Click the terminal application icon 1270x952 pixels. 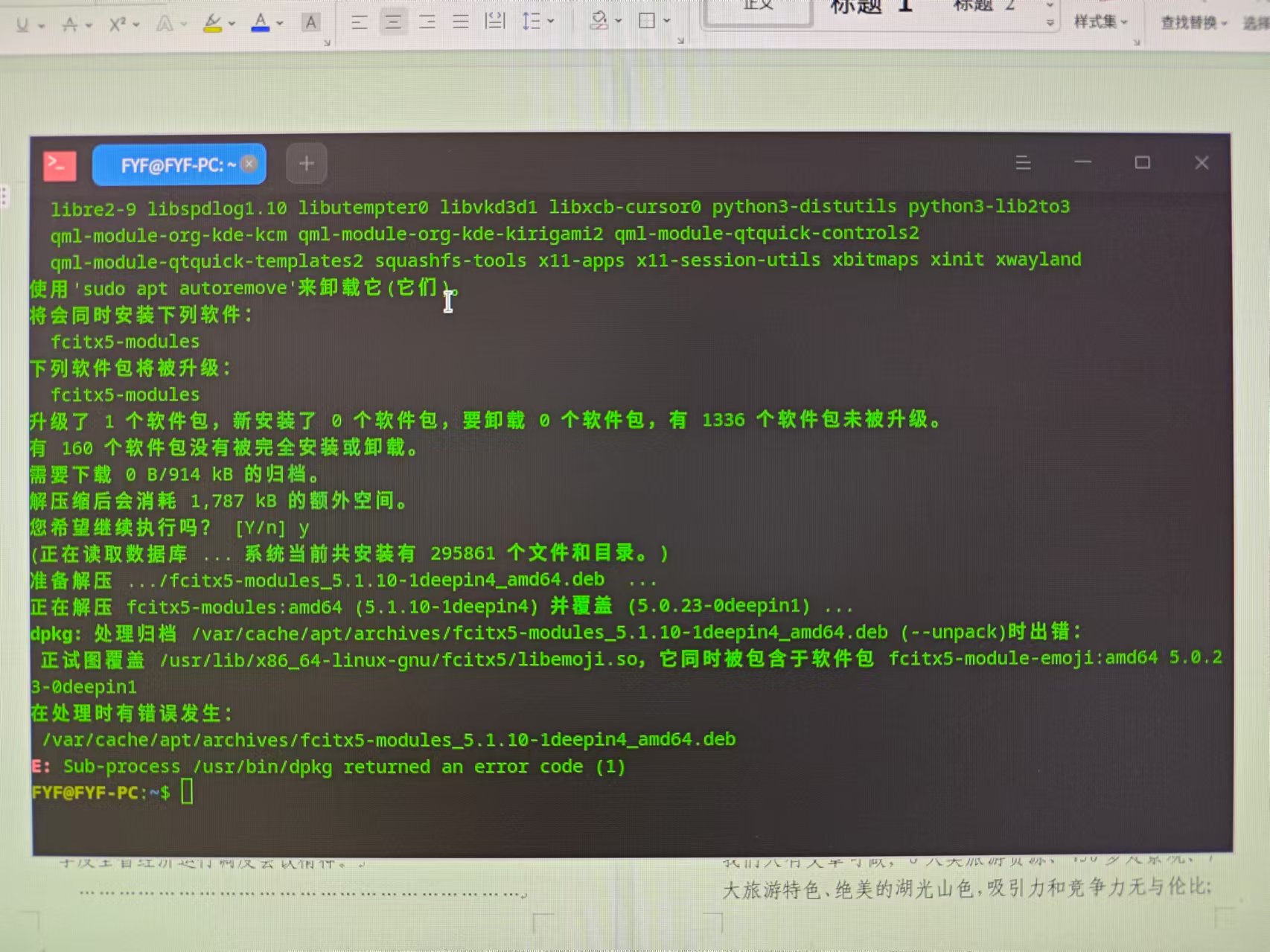[60, 166]
